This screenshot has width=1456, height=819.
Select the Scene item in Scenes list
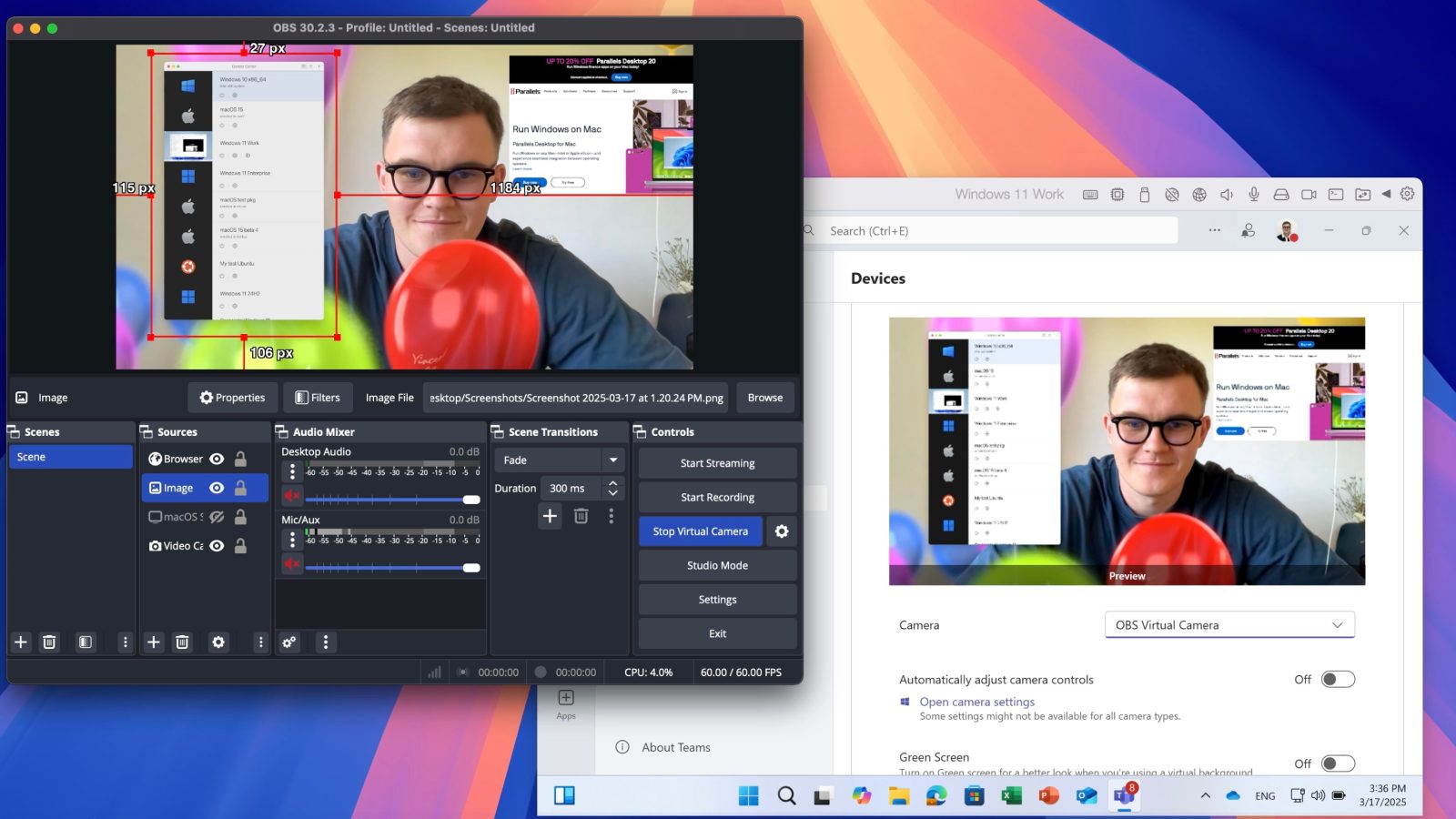pos(70,457)
